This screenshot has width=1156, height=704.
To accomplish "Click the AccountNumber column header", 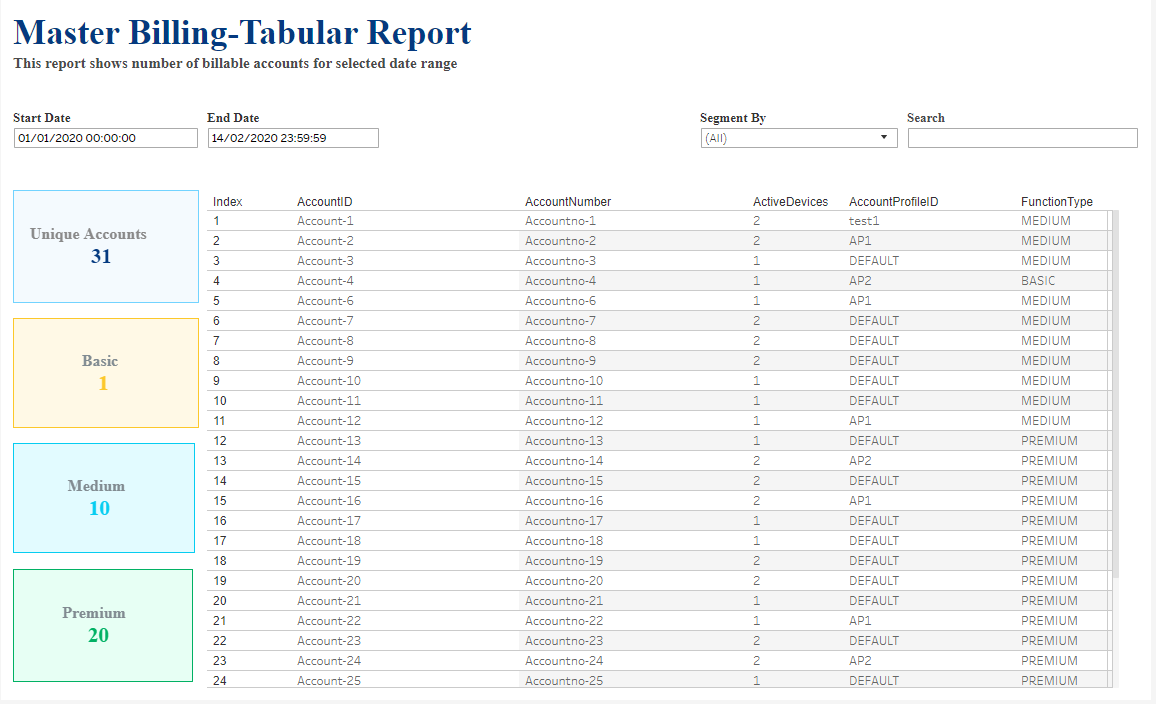I will (568, 202).
